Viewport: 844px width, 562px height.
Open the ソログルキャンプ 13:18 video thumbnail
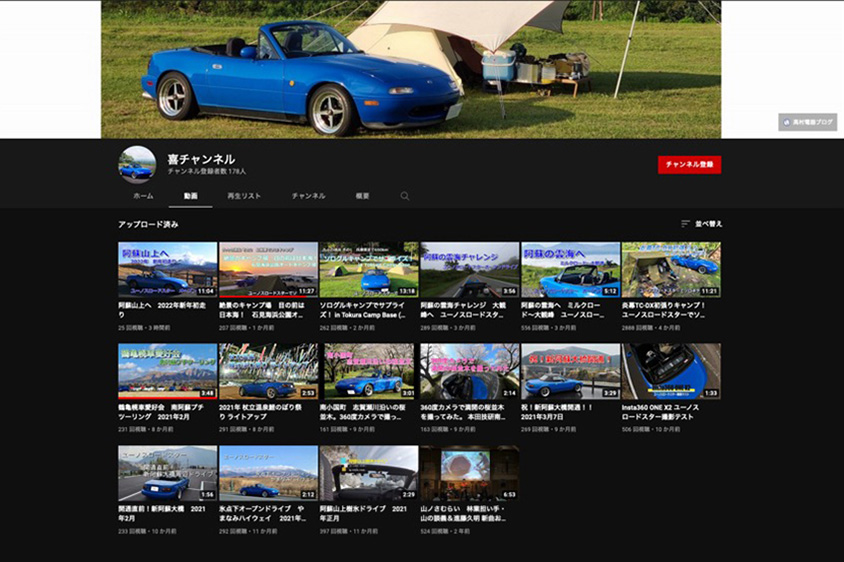tap(368, 269)
